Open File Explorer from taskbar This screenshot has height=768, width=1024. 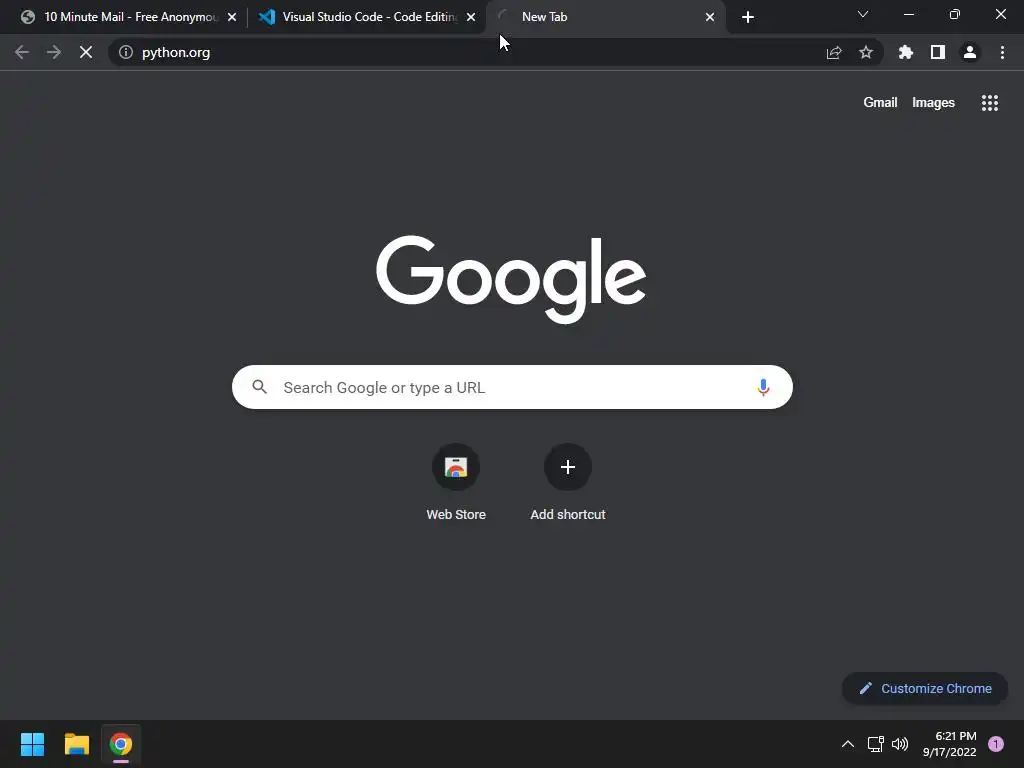point(76,744)
